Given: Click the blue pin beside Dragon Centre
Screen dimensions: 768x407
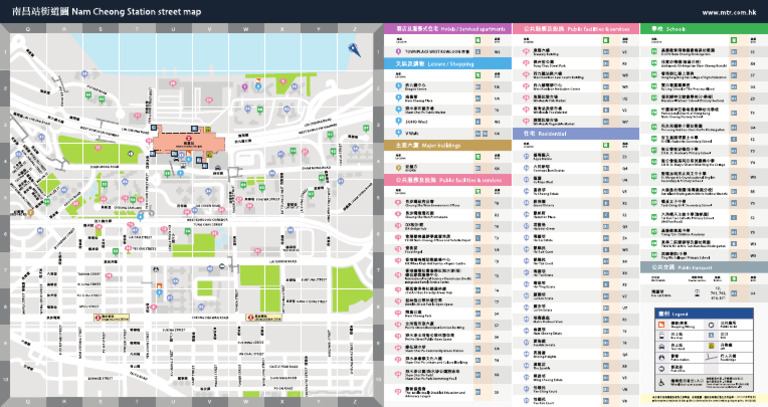Looking at the screenshot, I should (x=398, y=86).
